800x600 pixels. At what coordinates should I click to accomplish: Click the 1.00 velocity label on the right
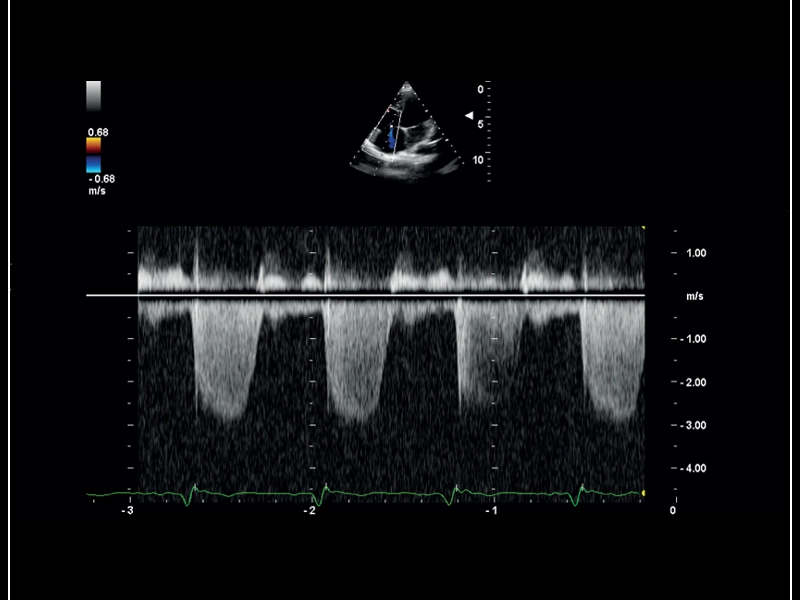click(x=695, y=252)
